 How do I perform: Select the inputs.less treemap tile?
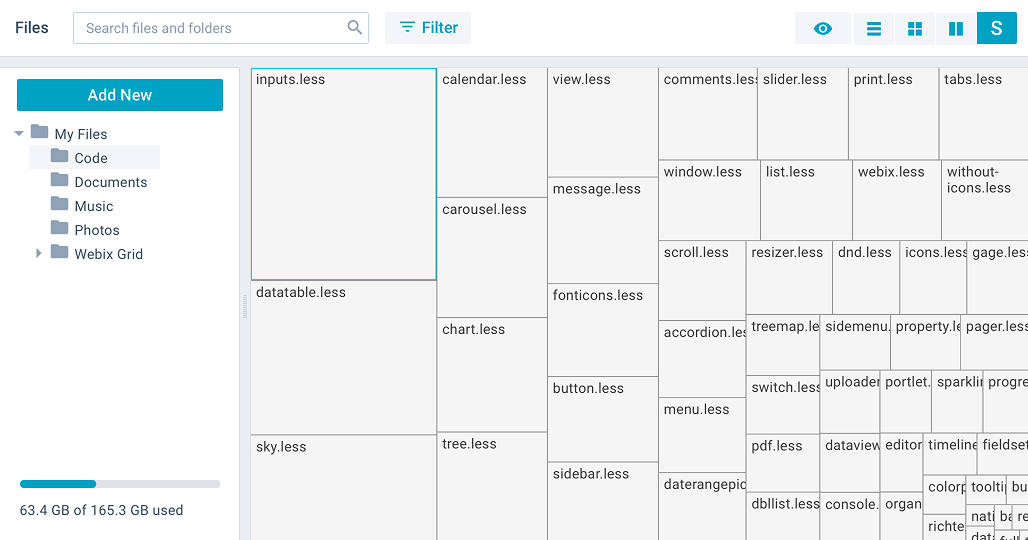click(343, 174)
